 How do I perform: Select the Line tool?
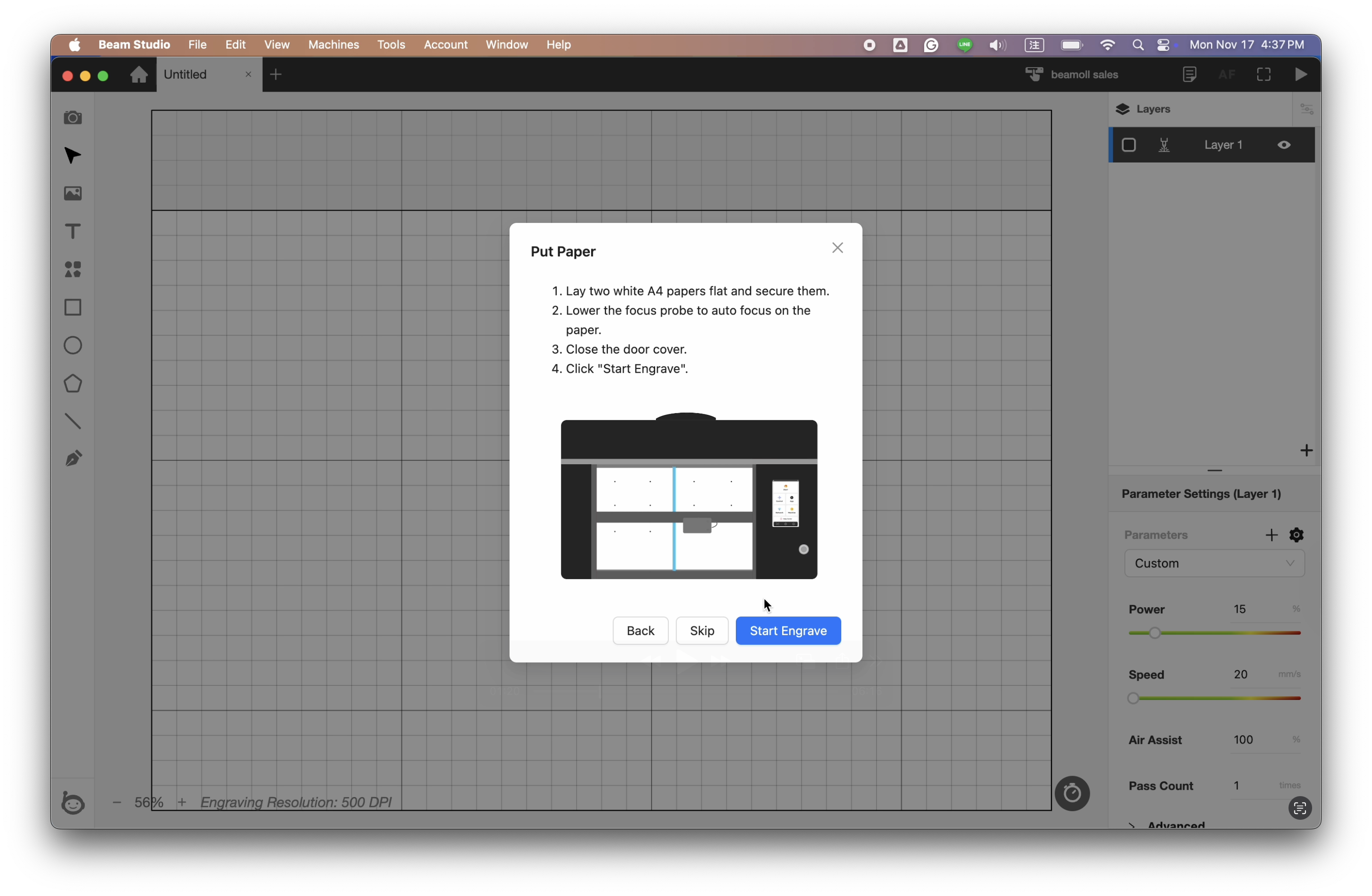73,422
